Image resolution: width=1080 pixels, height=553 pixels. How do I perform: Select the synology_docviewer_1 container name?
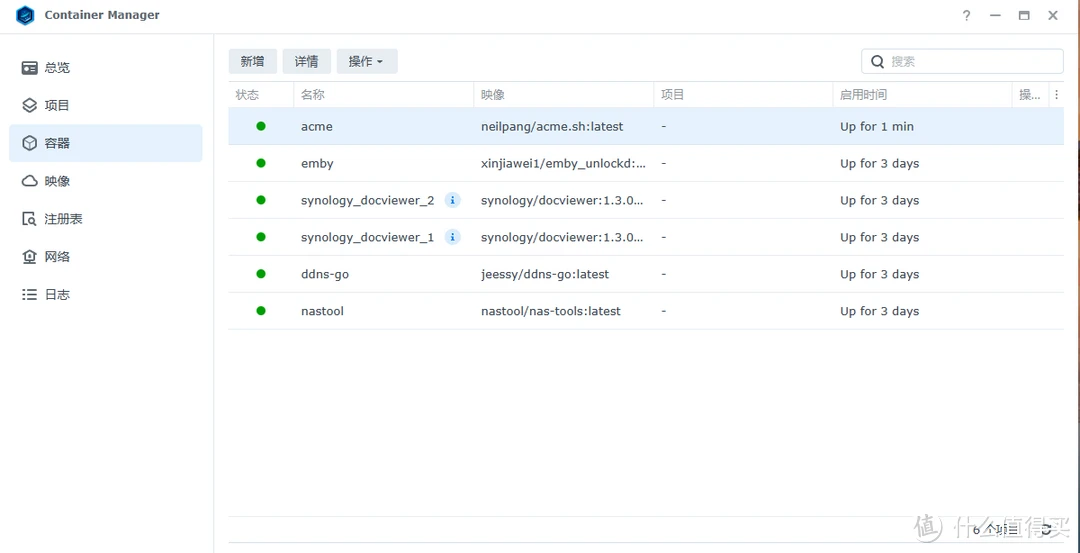click(368, 238)
